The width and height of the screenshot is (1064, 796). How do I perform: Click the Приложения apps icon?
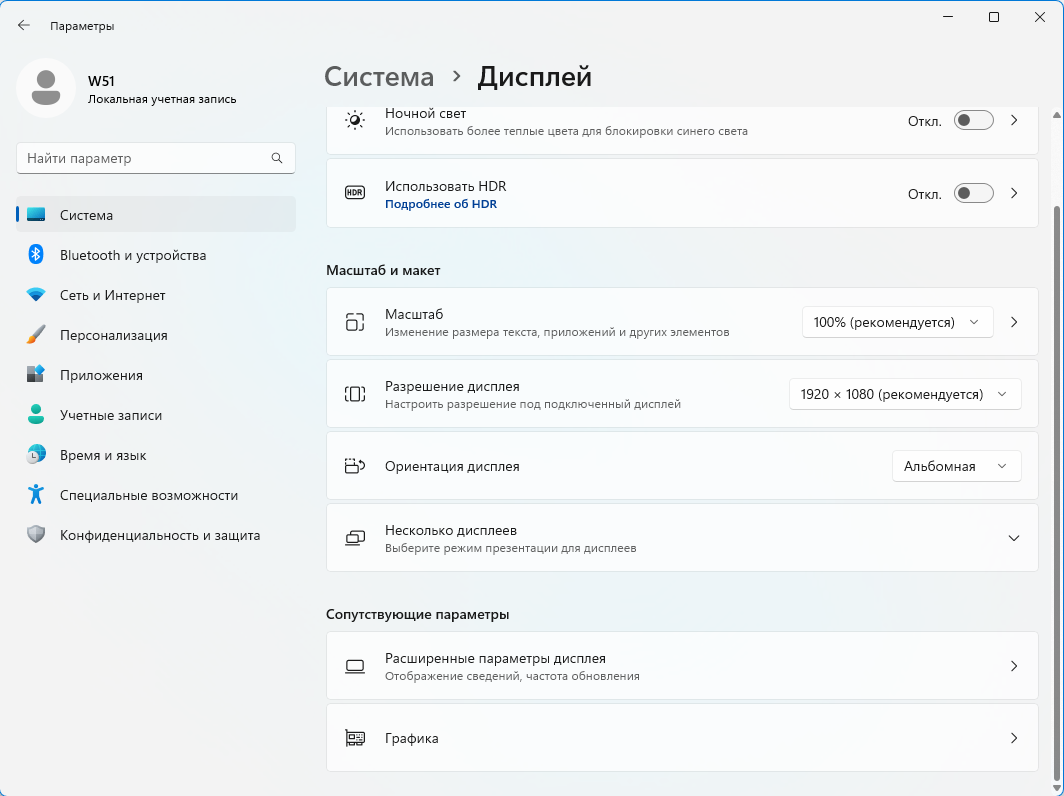[x=36, y=374]
